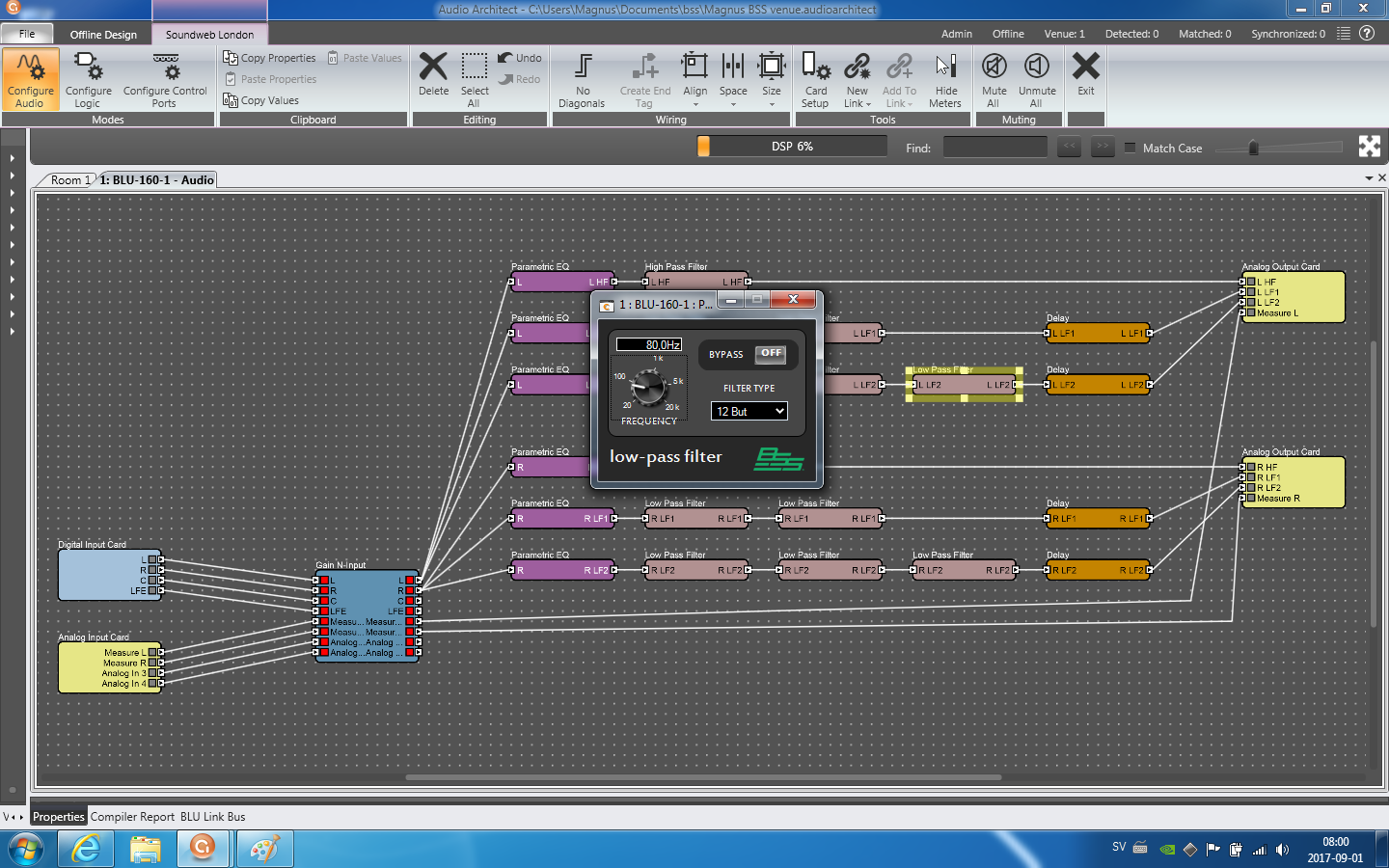Open the Compiler Report tab
1389x868 pixels.
tap(133, 817)
